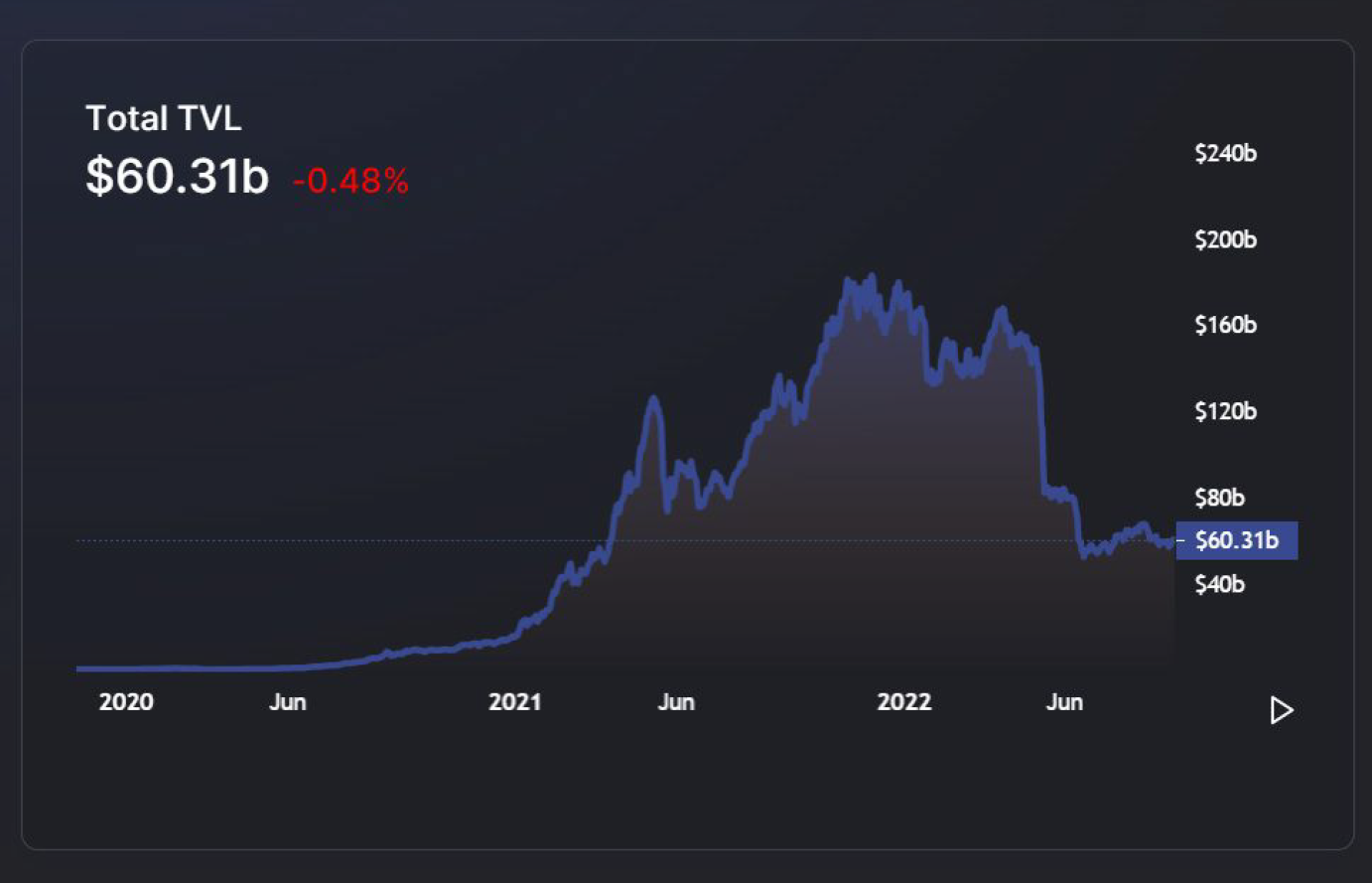Click the 2022 time axis label
Image resolution: width=1372 pixels, height=883 pixels.
(904, 702)
